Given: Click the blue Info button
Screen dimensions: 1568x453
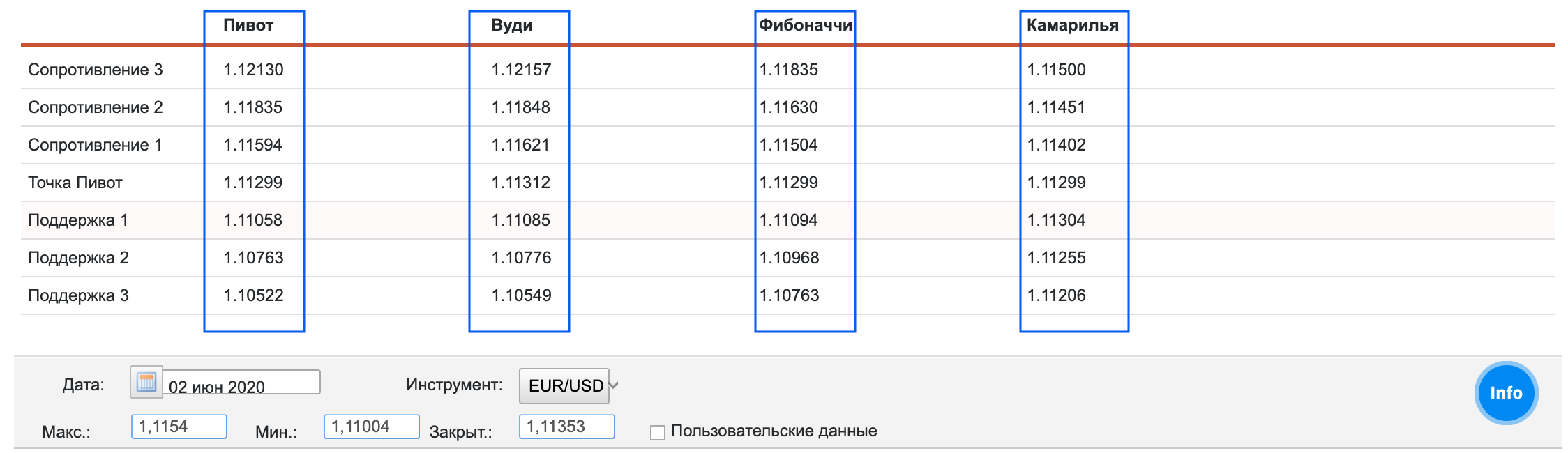Looking at the screenshot, I should [x=1505, y=393].
